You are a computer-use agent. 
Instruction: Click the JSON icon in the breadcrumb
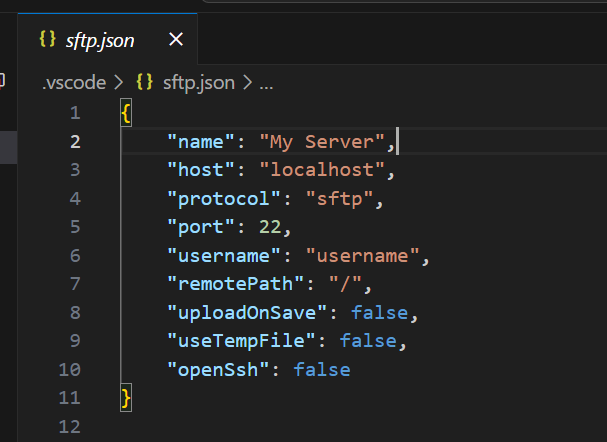tap(145, 83)
